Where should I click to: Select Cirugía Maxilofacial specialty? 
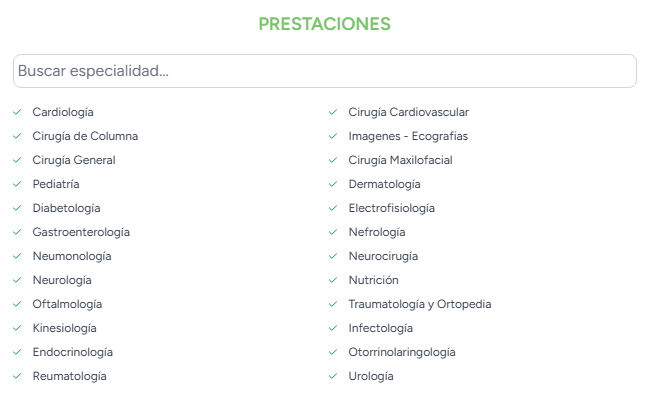click(400, 160)
